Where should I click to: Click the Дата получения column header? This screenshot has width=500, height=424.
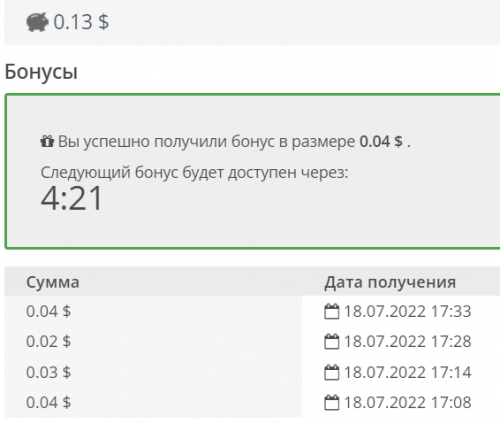390,282
